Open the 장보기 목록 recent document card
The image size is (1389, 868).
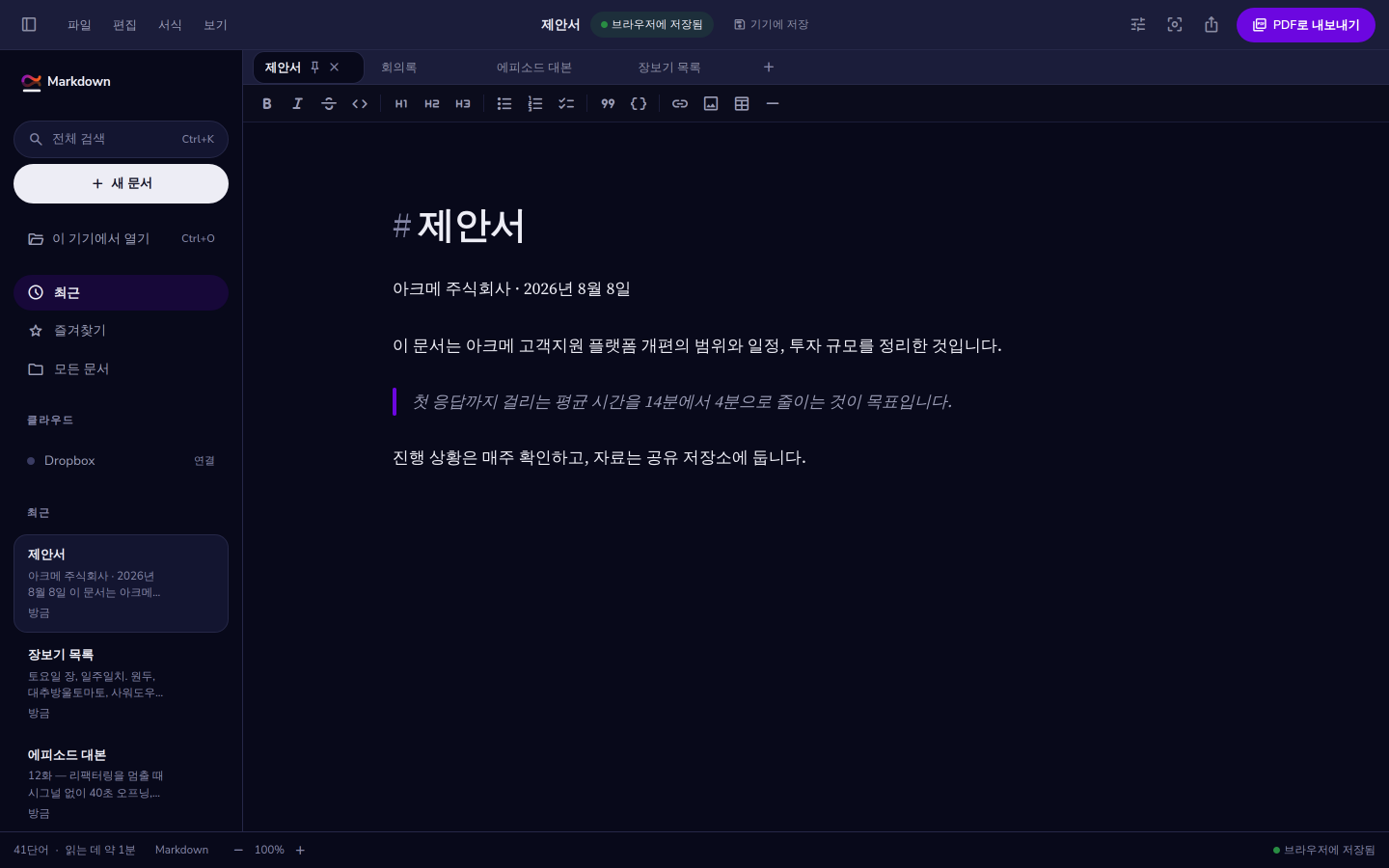click(x=121, y=684)
